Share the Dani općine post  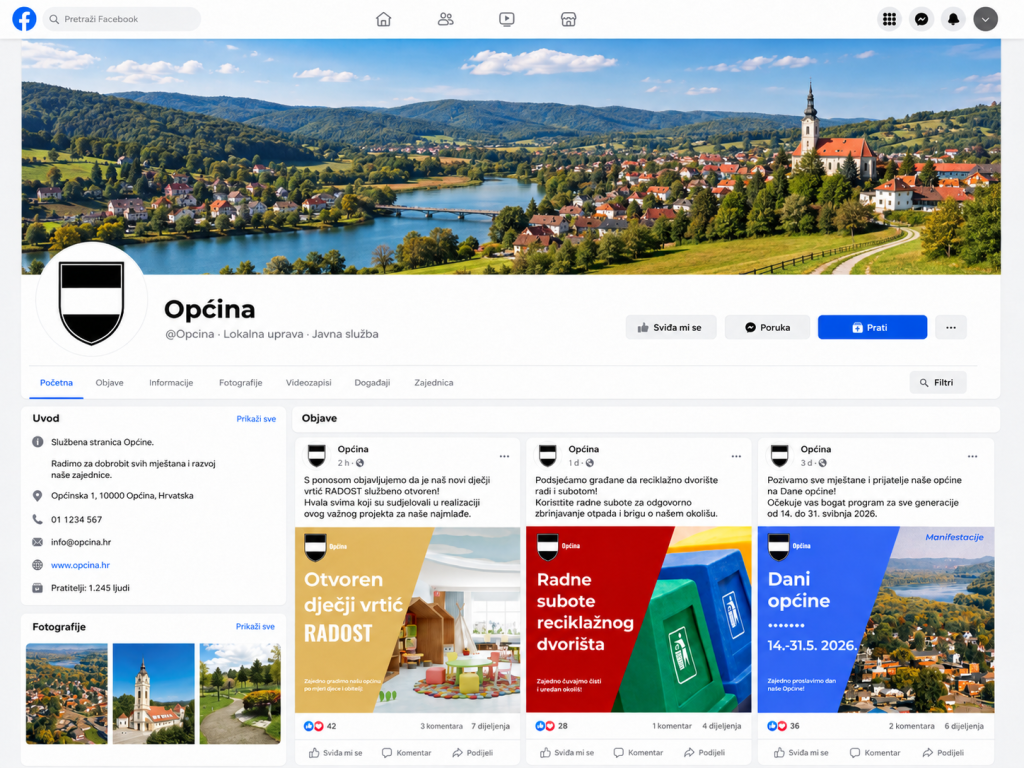pos(943,753)
